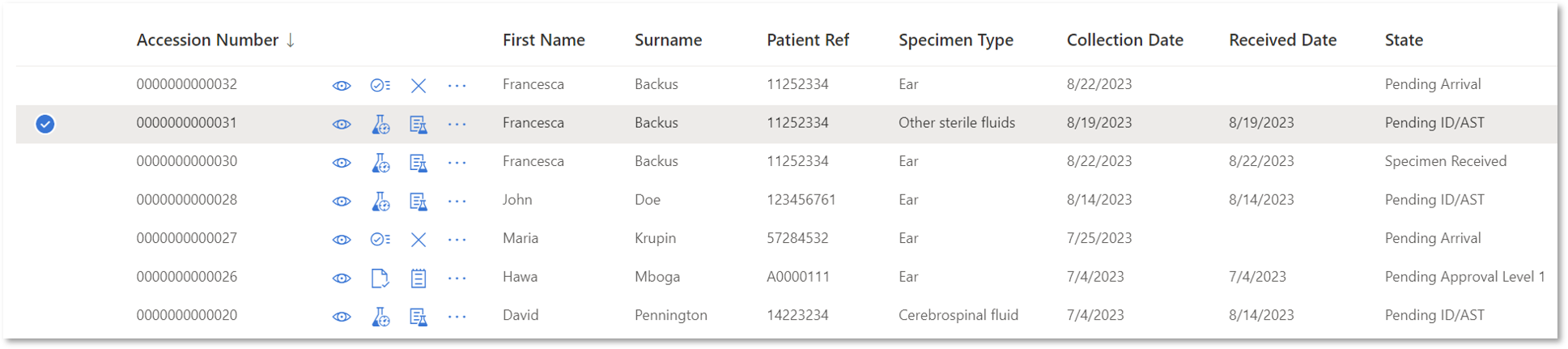Open lab report icon for David Pennington
The width and height of the screenshot is (1568, 349).
click(419, 317)
